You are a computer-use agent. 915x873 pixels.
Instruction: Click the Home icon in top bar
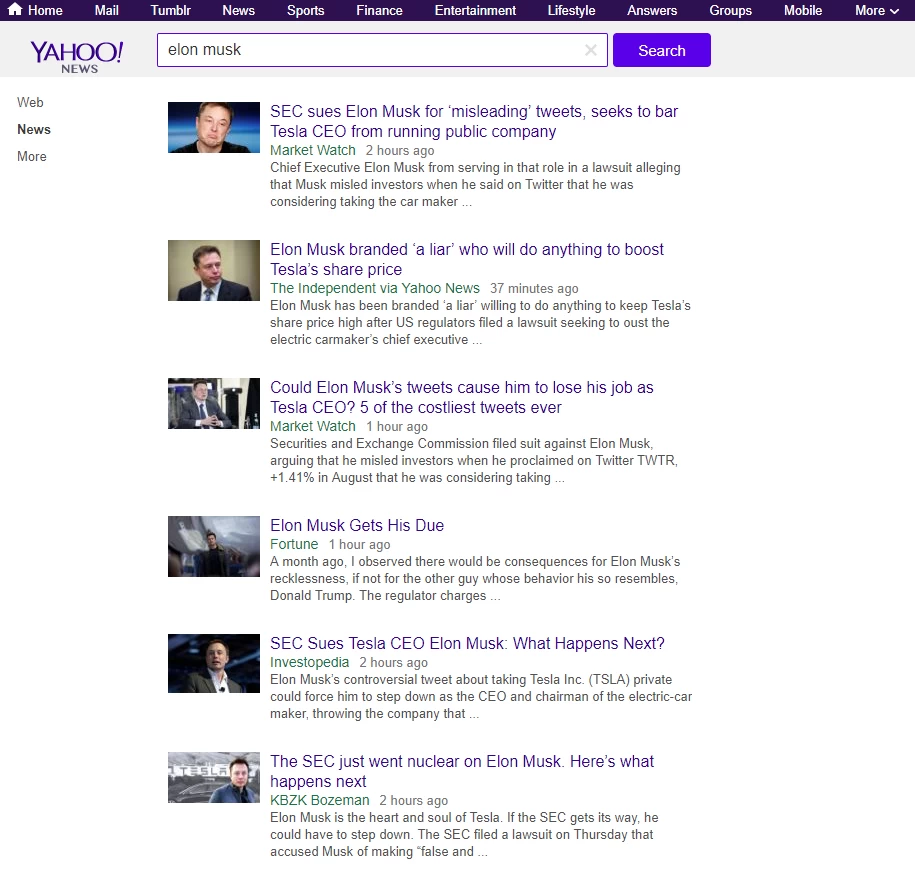tap(15, 10)
